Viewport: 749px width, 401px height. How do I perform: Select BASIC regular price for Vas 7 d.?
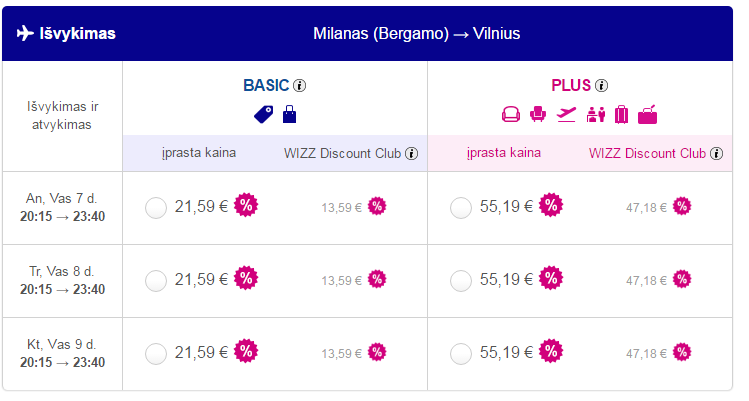156,208
